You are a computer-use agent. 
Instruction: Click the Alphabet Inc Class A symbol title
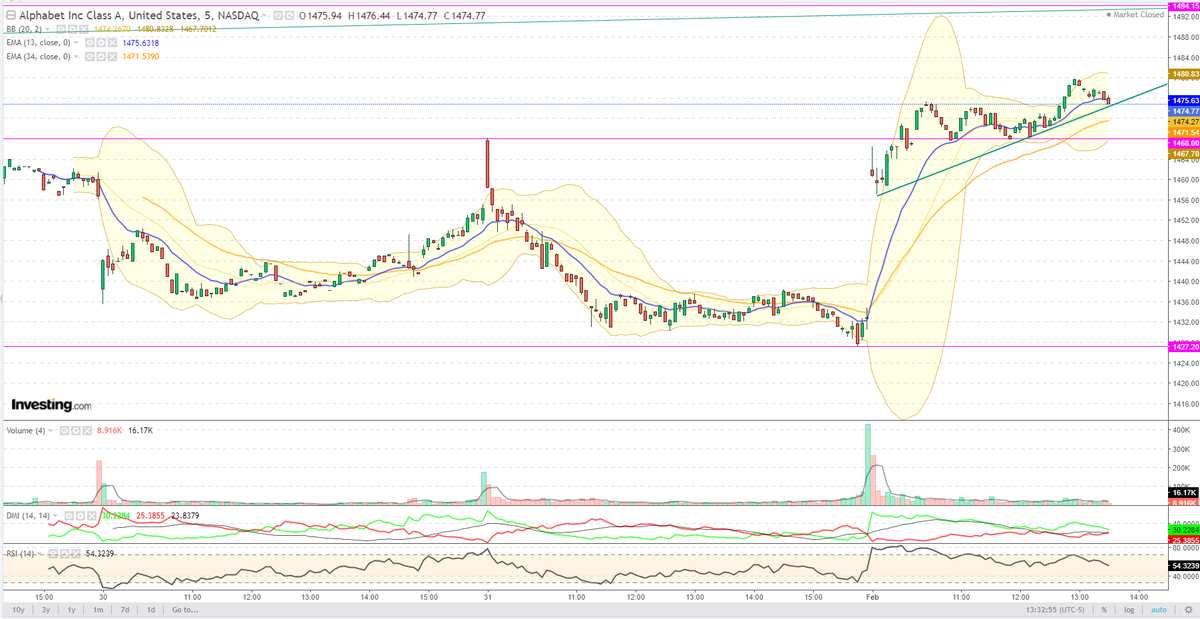click(x=138, y=15)
